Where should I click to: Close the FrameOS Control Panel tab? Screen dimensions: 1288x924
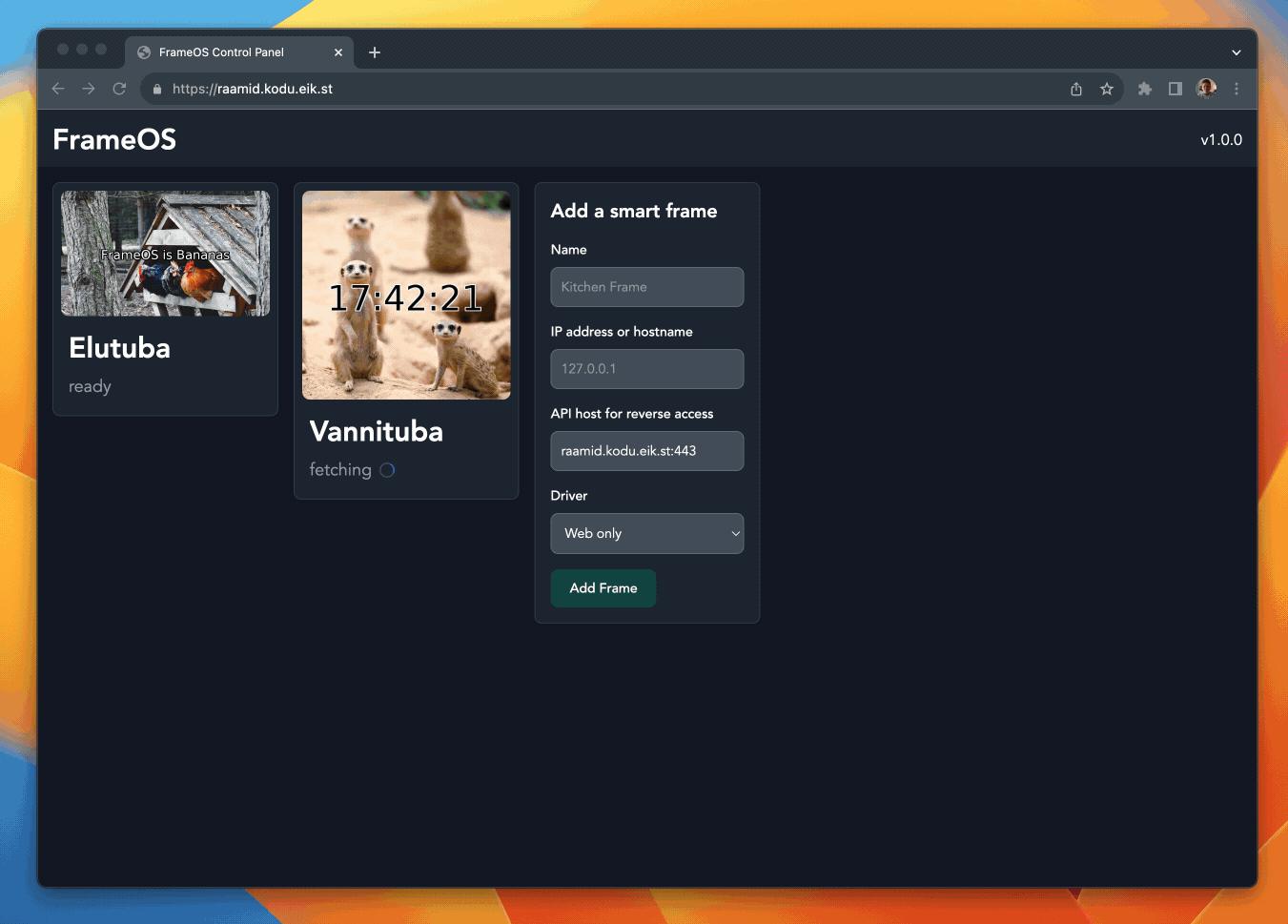(338, 52)
